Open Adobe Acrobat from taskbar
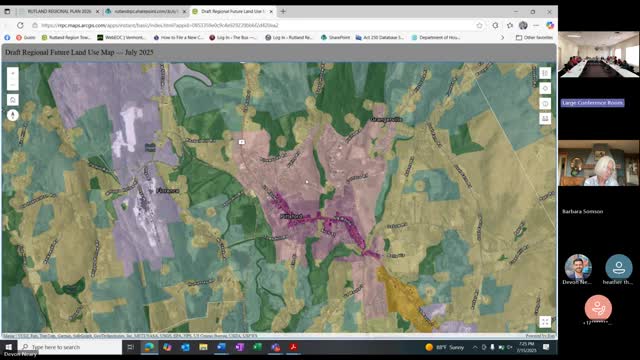The image size is (640, 360). pyautogui.click(x=293, y=347)
